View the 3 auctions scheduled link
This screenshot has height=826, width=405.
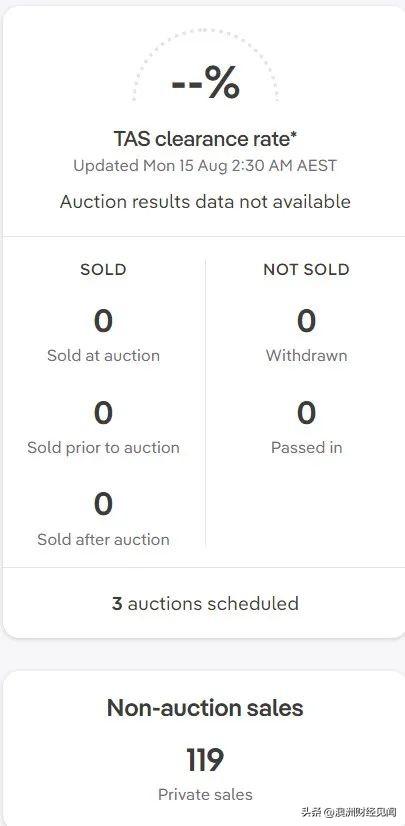tap(205, 603)
